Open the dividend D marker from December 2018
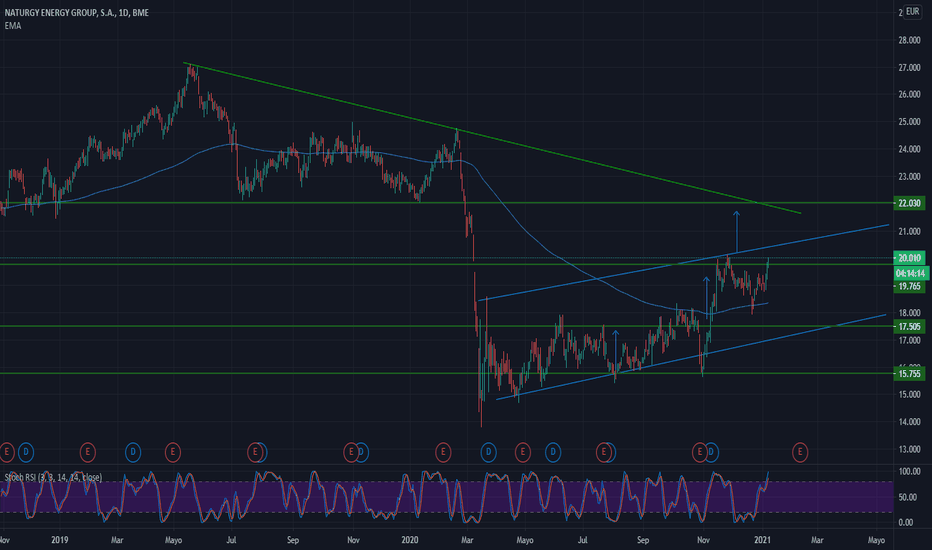The height and width of the screenshot is (550, 932). 26,452
